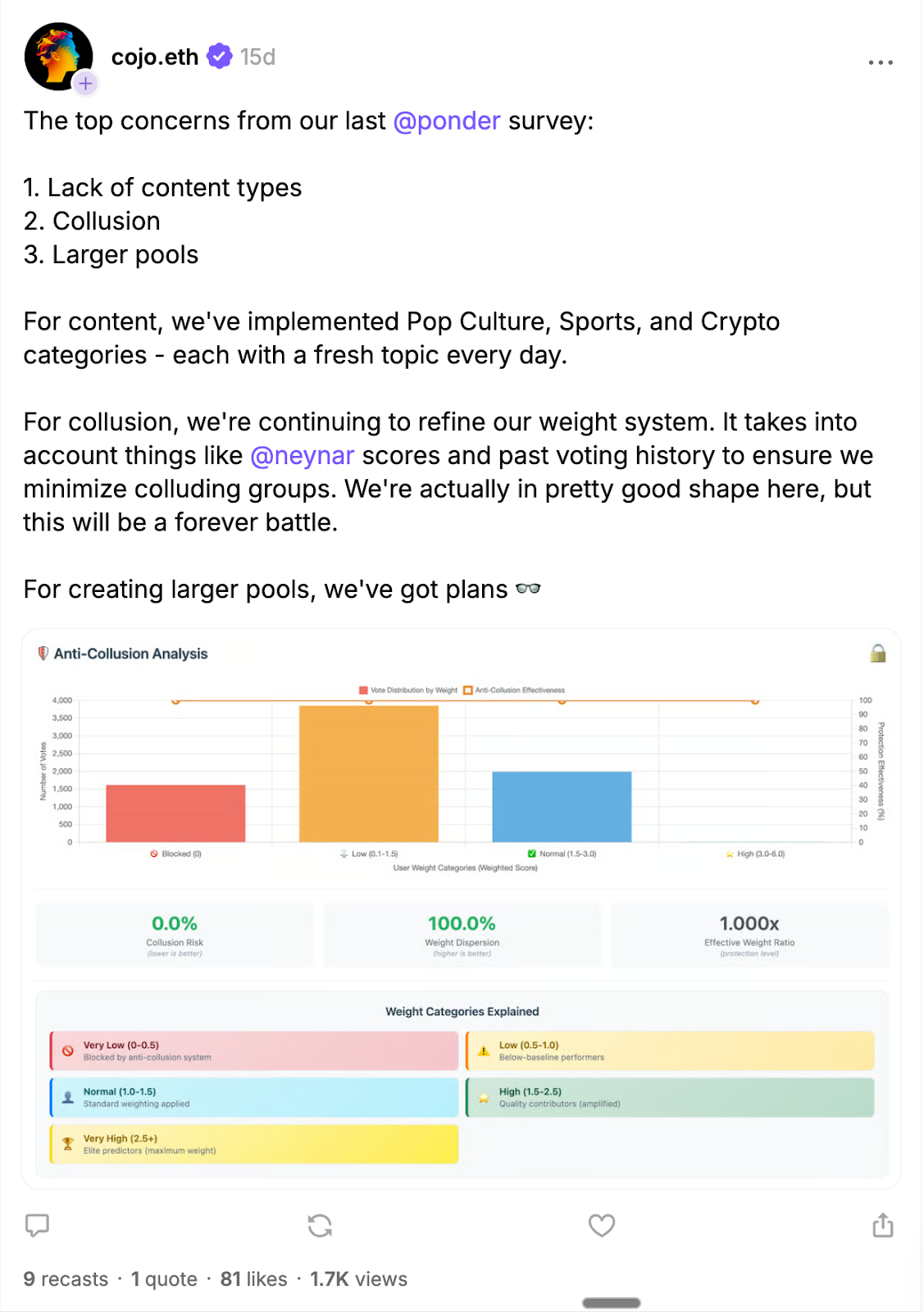The width and height of the screenshot is (924, 1312).
Task: Click the lock icon on the analysis chart
Action: pyautogui.click(x=878, y=654)
